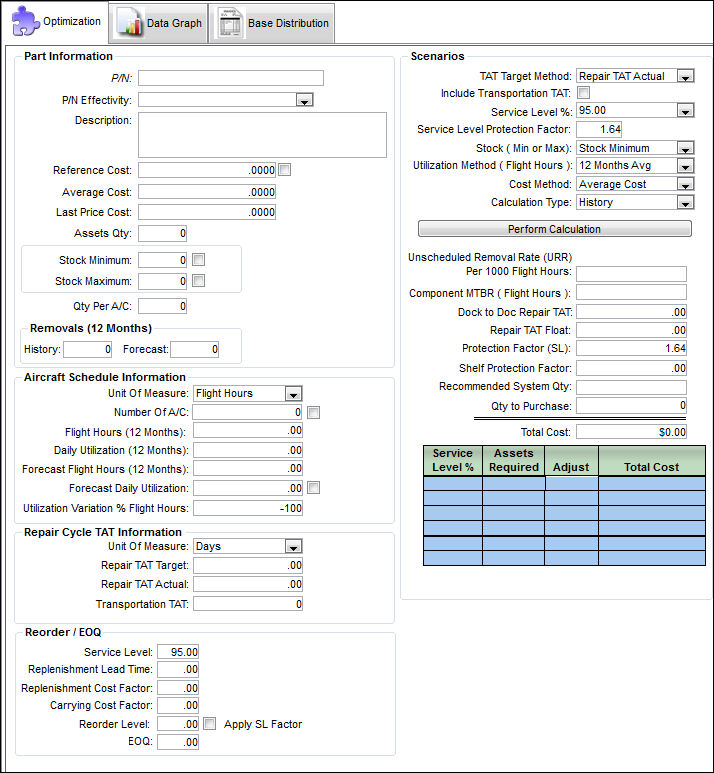
Task: Open the TAT Target Method dropdown
Action: pyautogui.click(x=685, y=76)
